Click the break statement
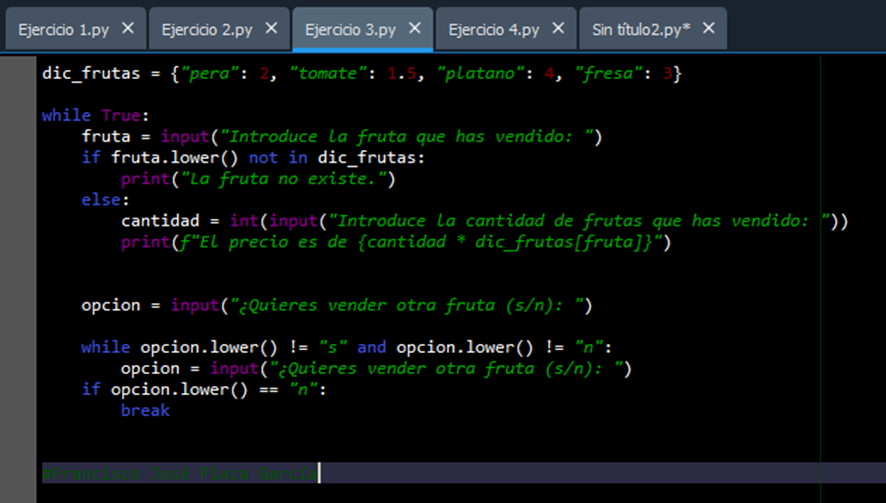This screenshot has height=503, width=886. click(145, 410)
